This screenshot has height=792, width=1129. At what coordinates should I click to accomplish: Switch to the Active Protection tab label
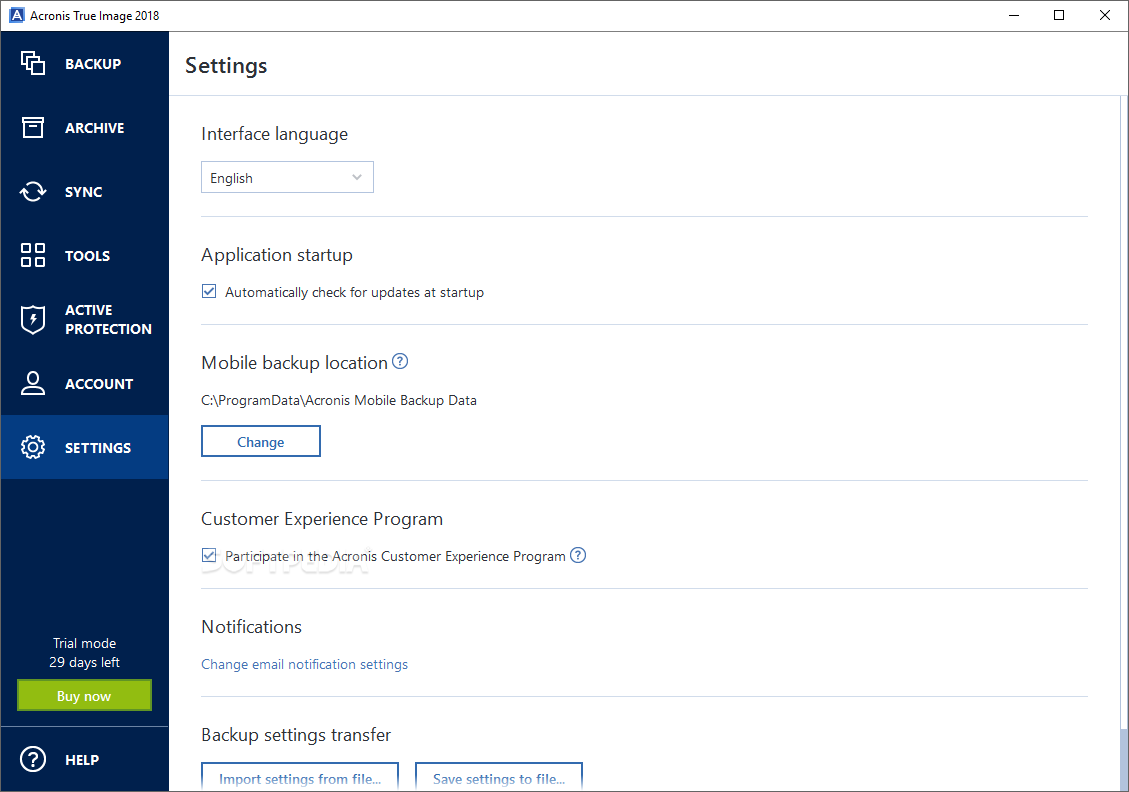(x=108, y=319)
